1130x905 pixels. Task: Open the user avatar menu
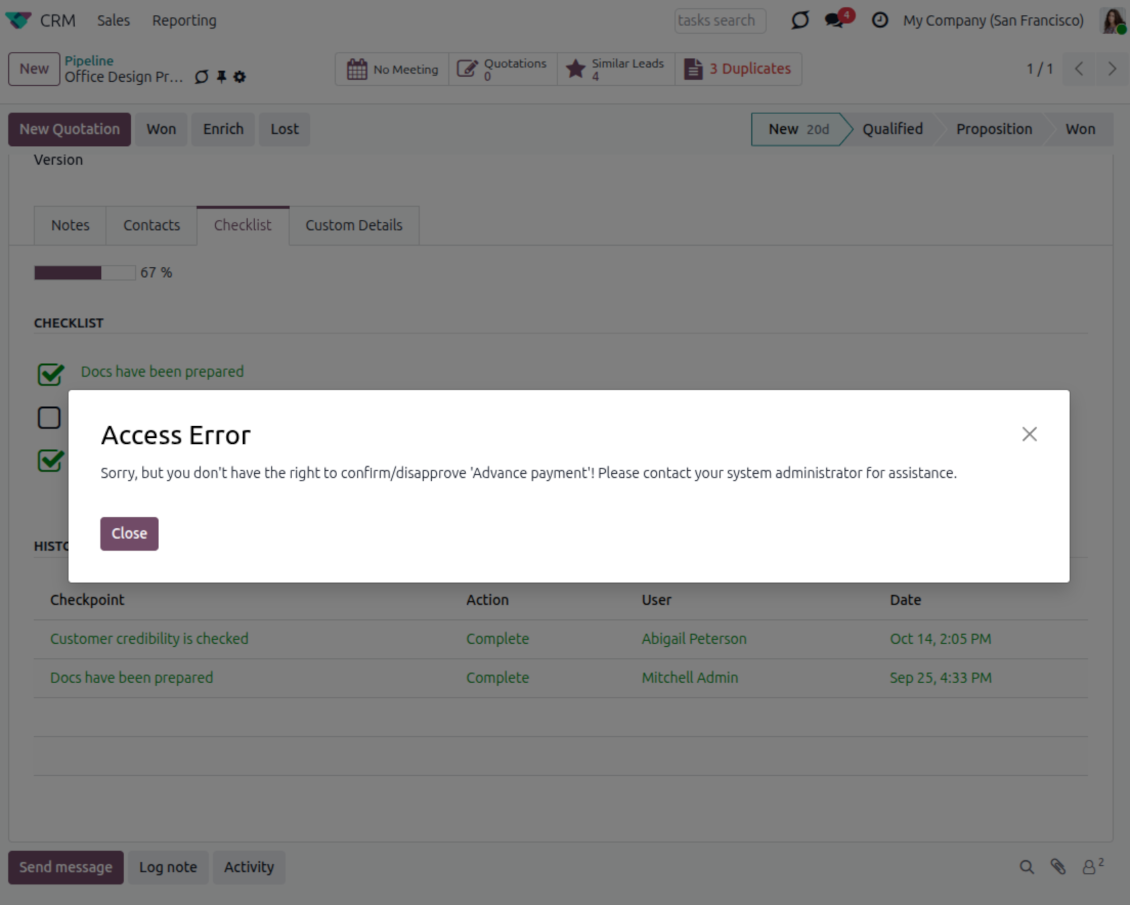point(1113,20)
